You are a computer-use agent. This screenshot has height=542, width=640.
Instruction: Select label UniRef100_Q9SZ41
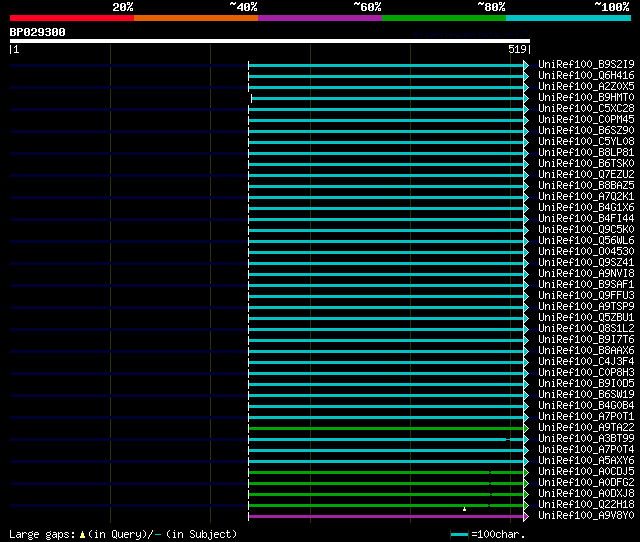point(586,262)
